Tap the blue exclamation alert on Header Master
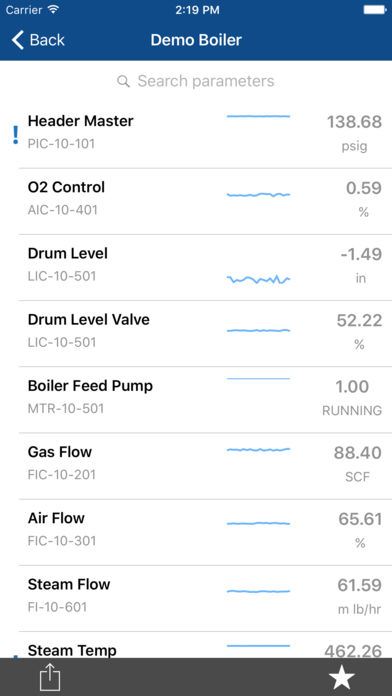 (16, 134)
